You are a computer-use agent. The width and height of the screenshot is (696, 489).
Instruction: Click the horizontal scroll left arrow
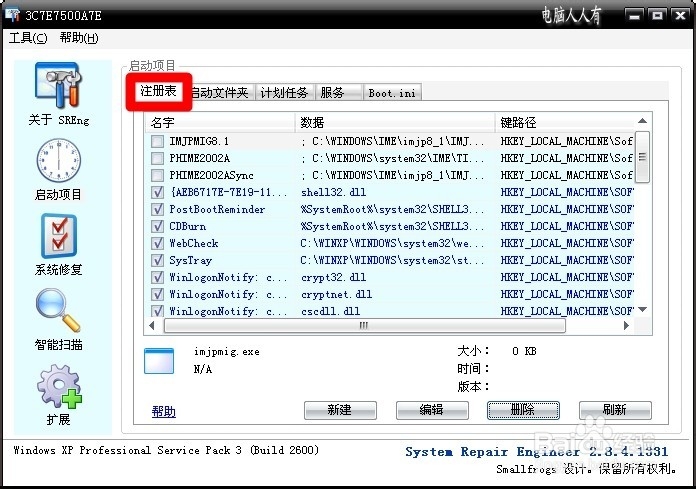pos(152,326)
